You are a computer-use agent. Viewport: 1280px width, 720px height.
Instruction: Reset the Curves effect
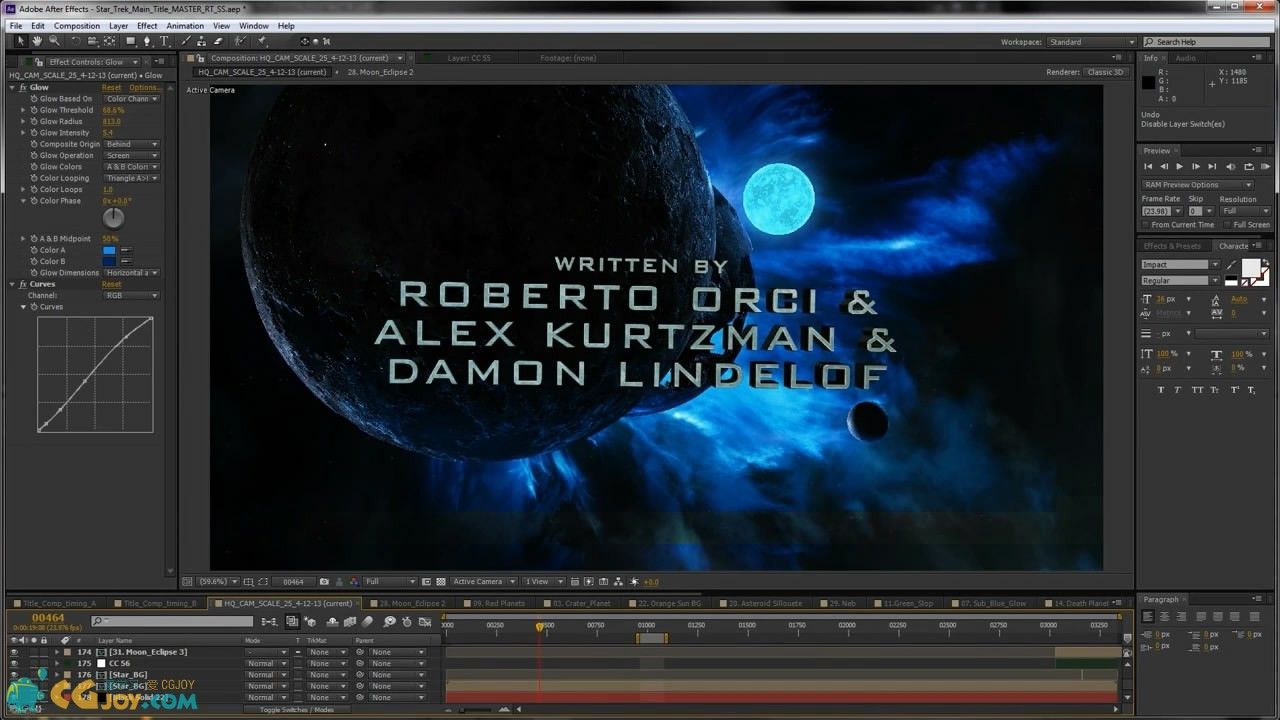[x=111, y=284]
